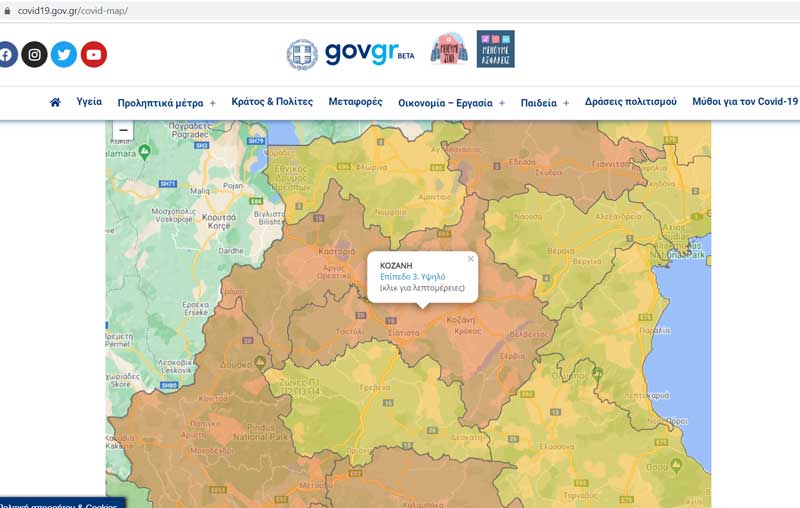Click the covid19.gov.gr address bar URL
800x508 pixels.
[x=72, y=11]
